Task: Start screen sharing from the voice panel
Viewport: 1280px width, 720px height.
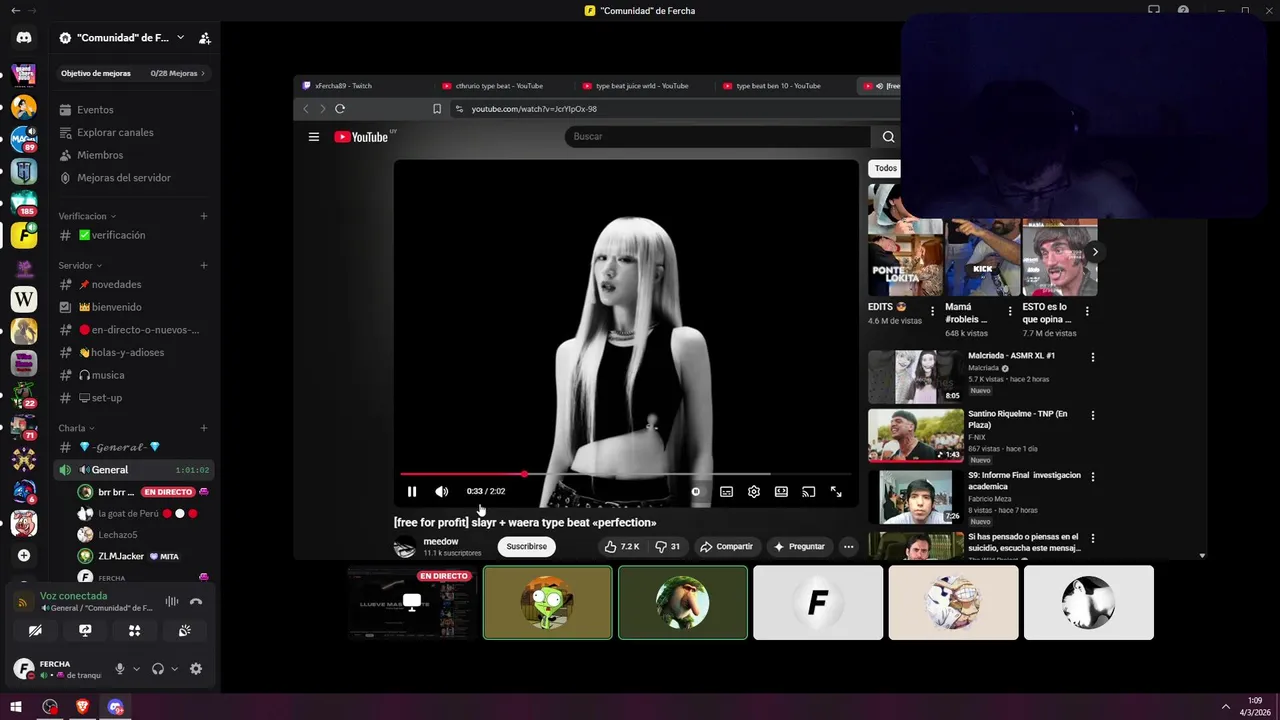Action: (85, 631)
